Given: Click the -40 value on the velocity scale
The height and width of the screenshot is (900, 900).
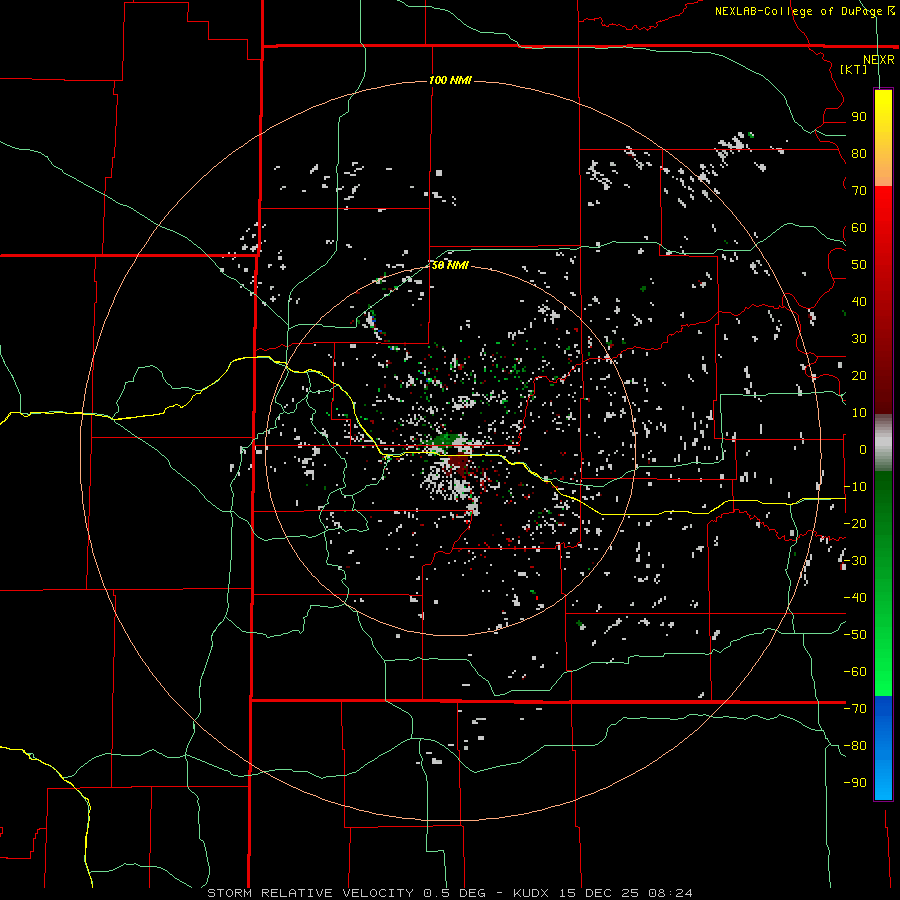Looking at the screenshot, I should point(855,598).
